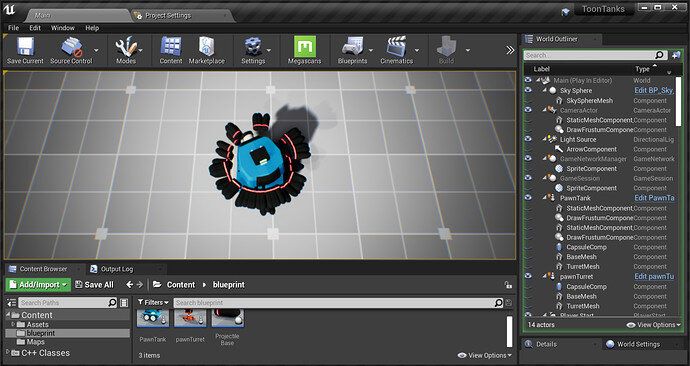This screenshot has height=366, width=690.
Task: Open Source Control dropdown arrow
Action: coord(96,50)
